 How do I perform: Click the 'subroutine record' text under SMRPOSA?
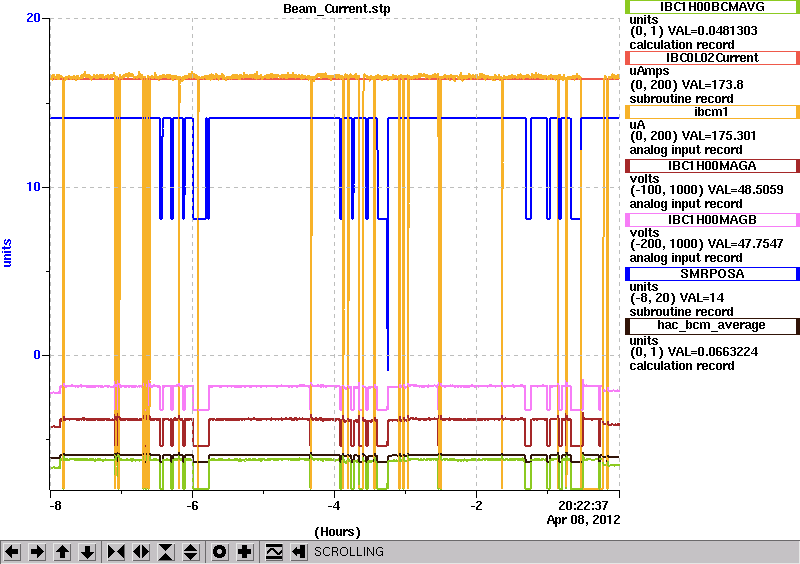682,312
